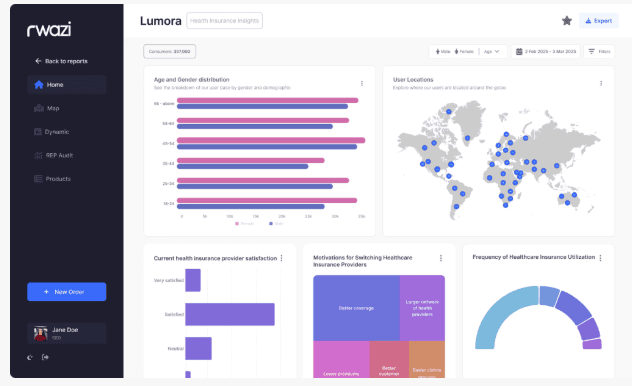Click the Dynamic icon in sidebar
Screen dimensions: 632x386
38,132
